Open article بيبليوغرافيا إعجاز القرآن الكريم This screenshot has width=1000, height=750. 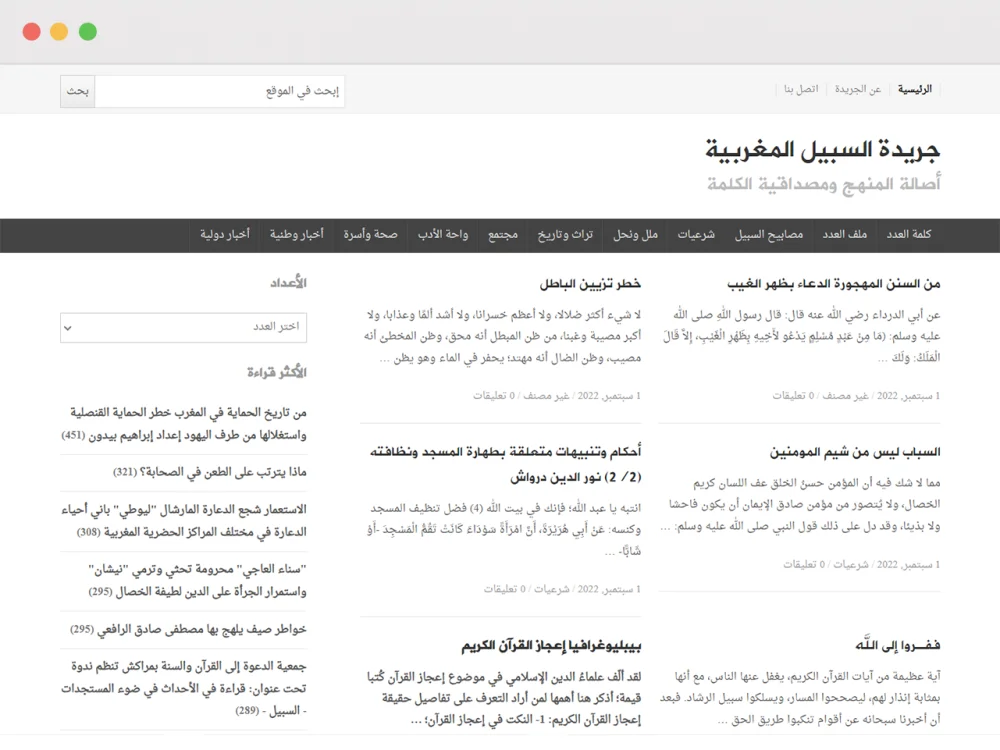pyautogui.click(x=552, y=646)
